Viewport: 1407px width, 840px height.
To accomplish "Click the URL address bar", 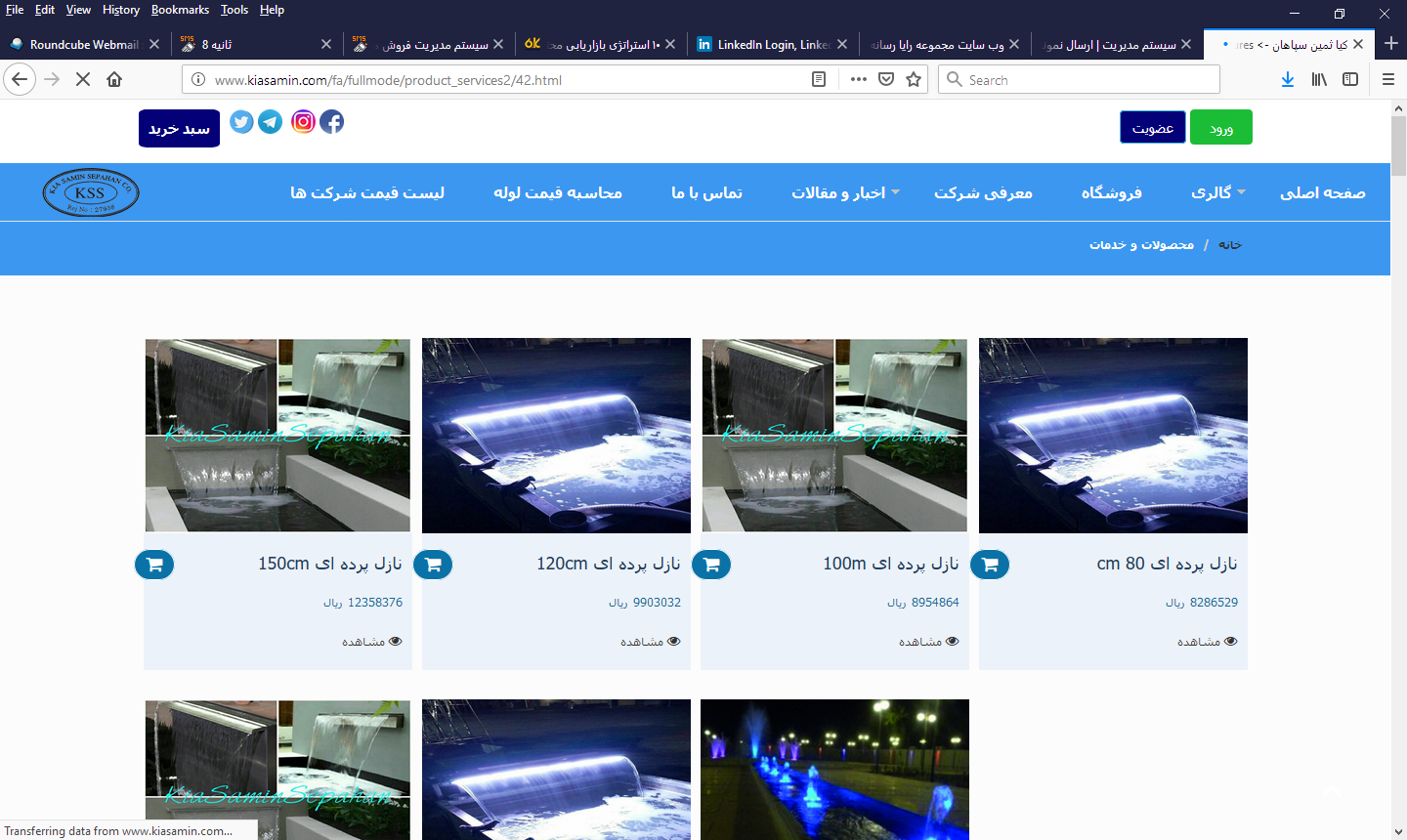I will pos(508,80).
